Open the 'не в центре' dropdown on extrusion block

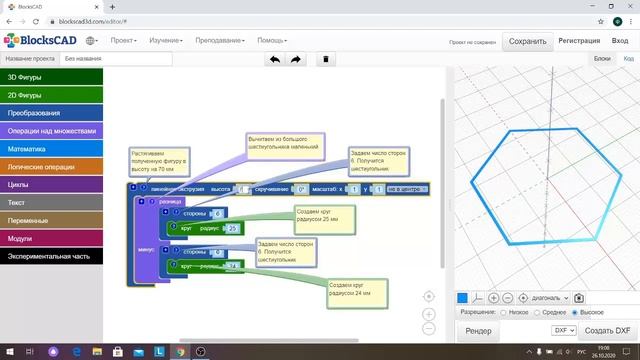pos(407,189)
